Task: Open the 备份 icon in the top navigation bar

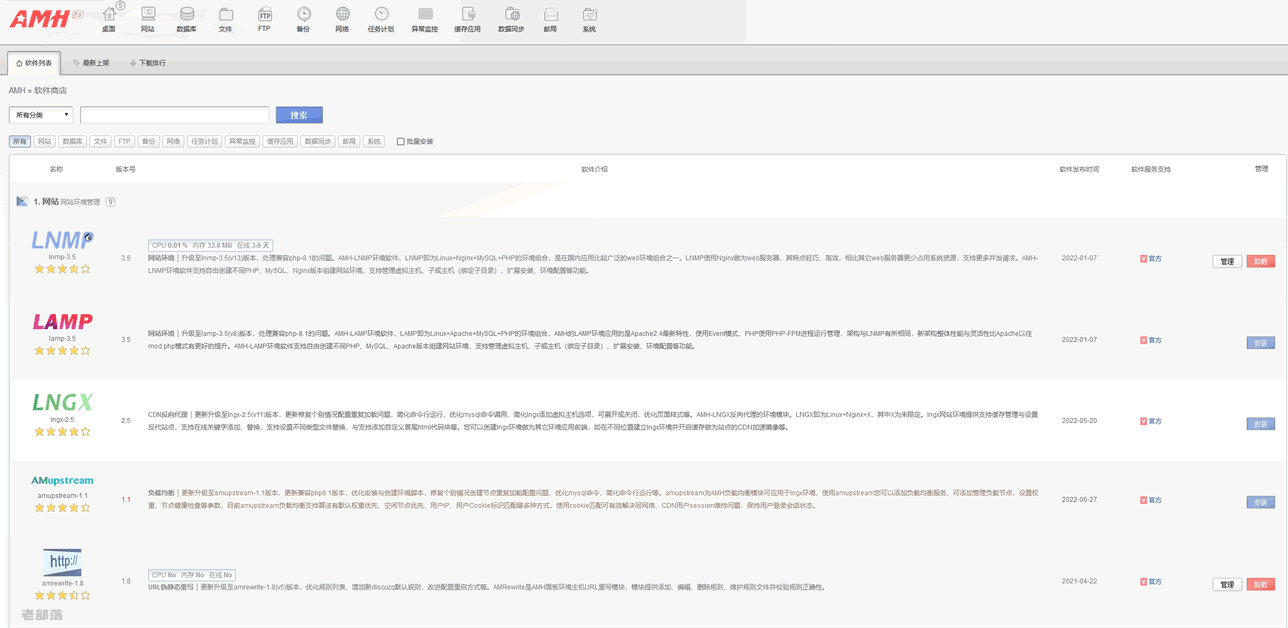Action: [x=304, y=18]
